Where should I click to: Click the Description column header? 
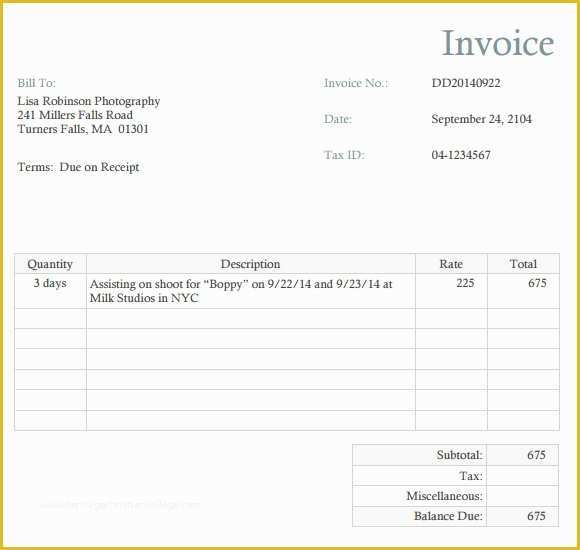click(x=250, y=264)
